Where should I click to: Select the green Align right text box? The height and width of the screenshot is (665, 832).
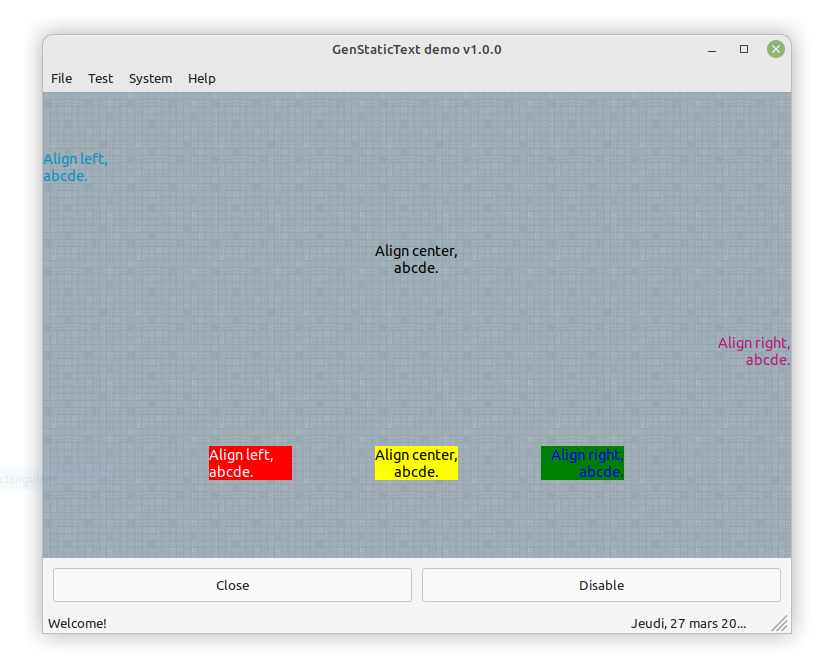point(582,463)
